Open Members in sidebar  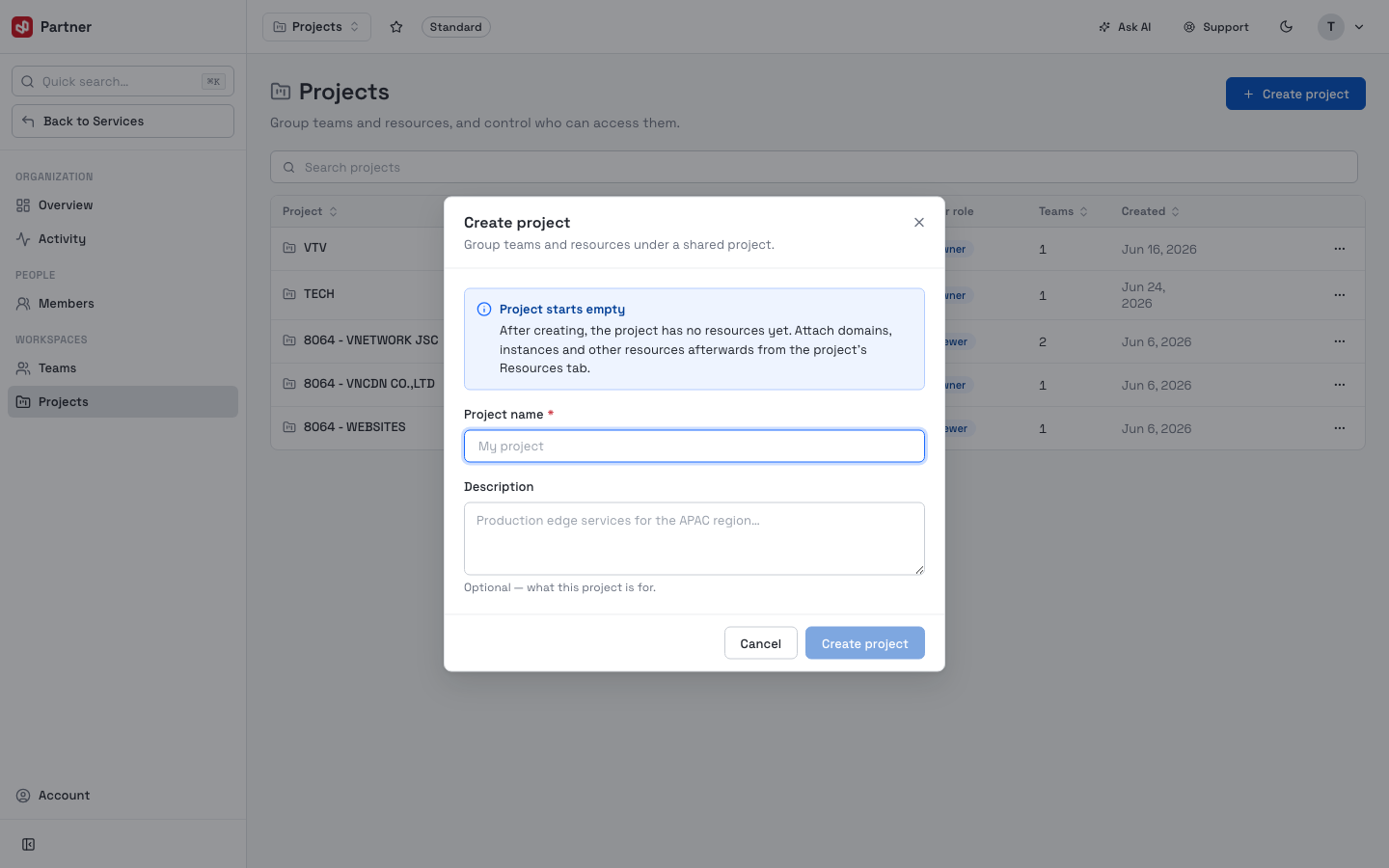click(123, 304)
